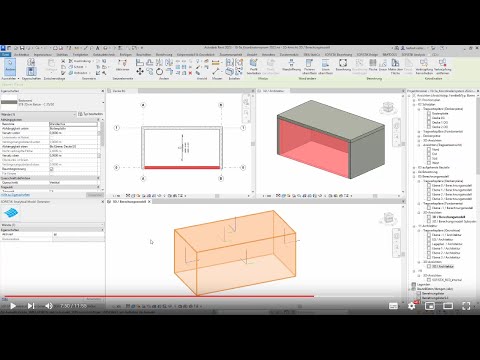Click project browser vertical scrollbar
Screen dimensions: 480x360
click(478, 137)
